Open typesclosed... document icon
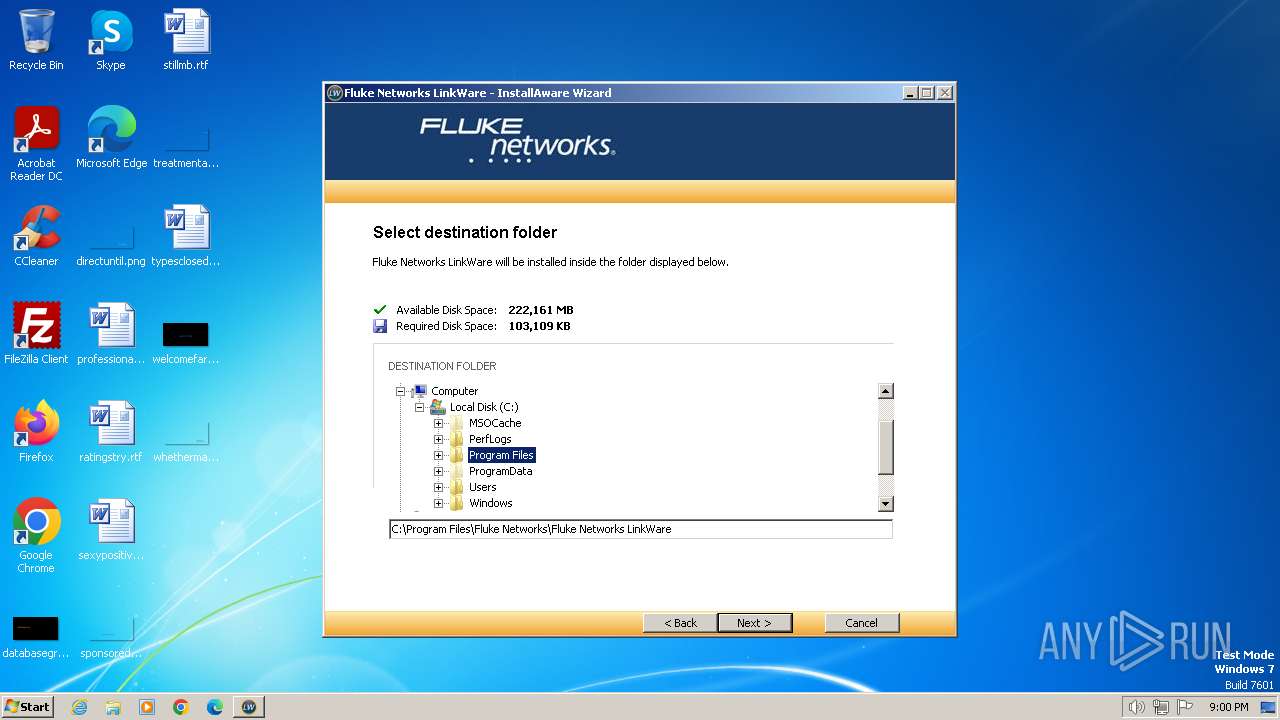Viewport: 1280px width, 720px height. tap(185, 236)
